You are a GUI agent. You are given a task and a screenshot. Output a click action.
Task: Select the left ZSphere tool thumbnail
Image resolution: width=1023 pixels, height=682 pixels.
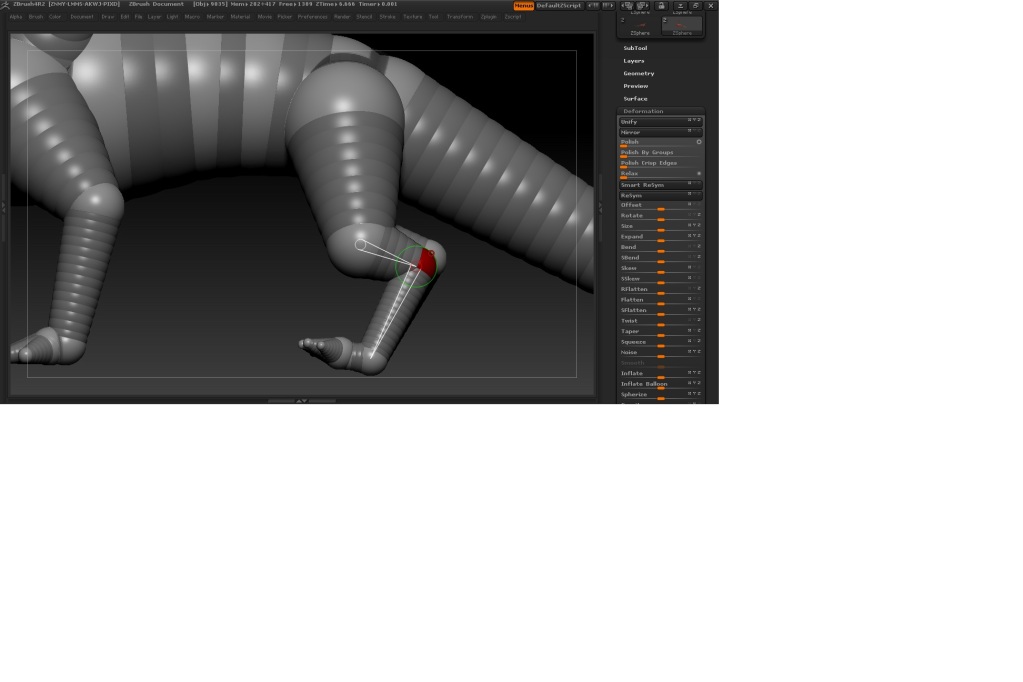(639, 26)
